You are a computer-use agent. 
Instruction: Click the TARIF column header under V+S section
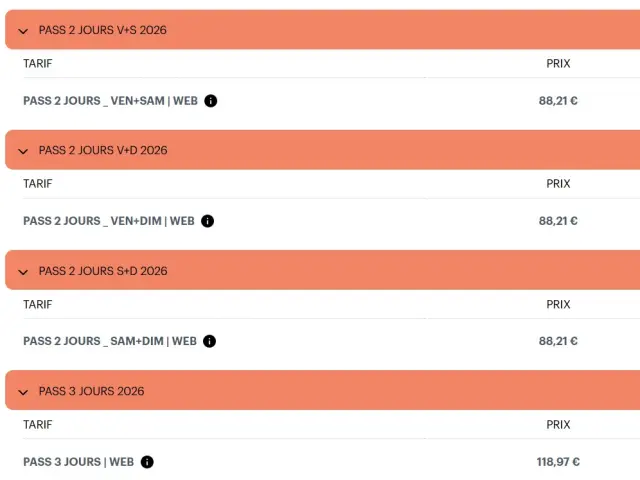pyautogui.click(x=38, y=64)
